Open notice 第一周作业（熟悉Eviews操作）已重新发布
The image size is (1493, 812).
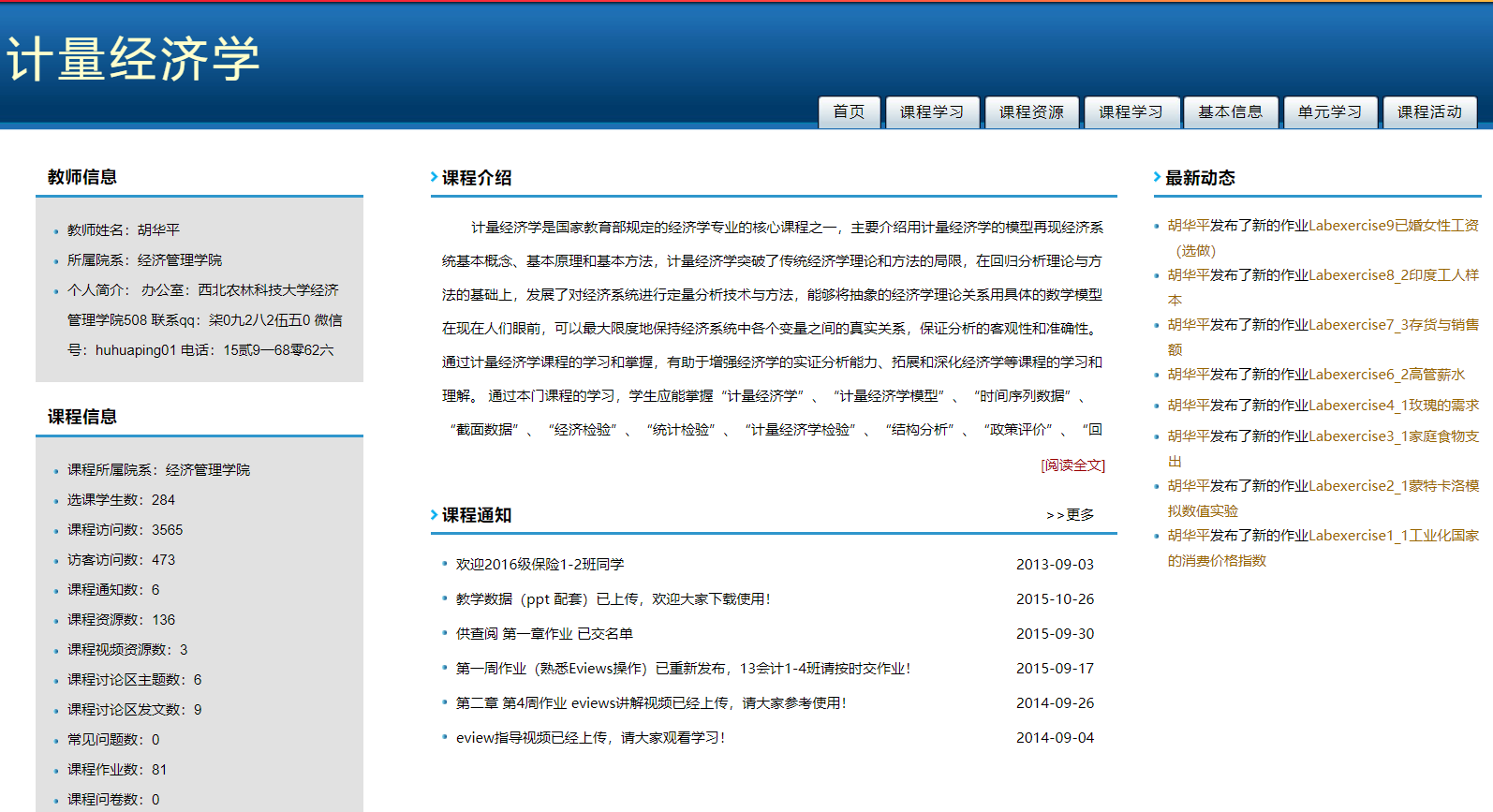click(684, 669)
